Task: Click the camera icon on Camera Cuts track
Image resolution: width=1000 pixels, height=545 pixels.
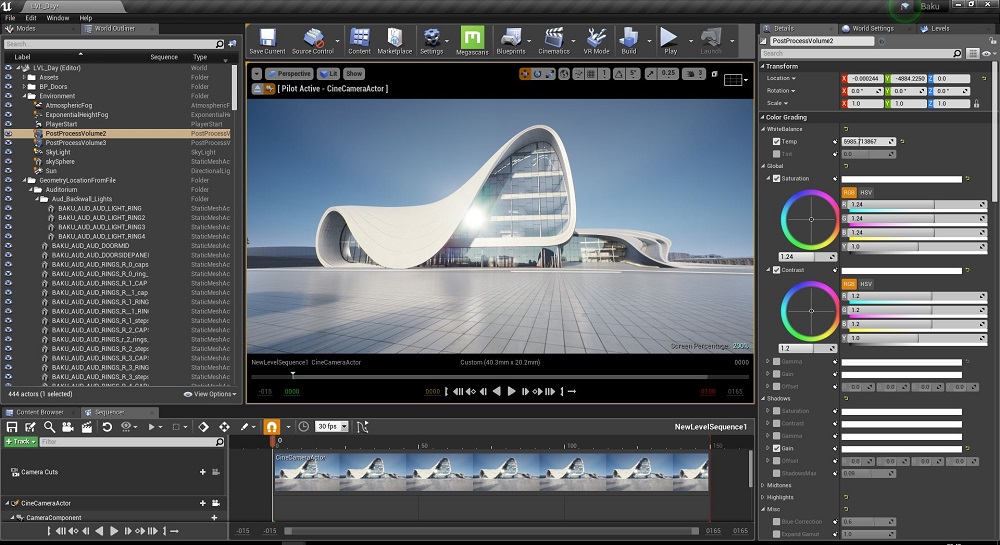Action: 216,472
